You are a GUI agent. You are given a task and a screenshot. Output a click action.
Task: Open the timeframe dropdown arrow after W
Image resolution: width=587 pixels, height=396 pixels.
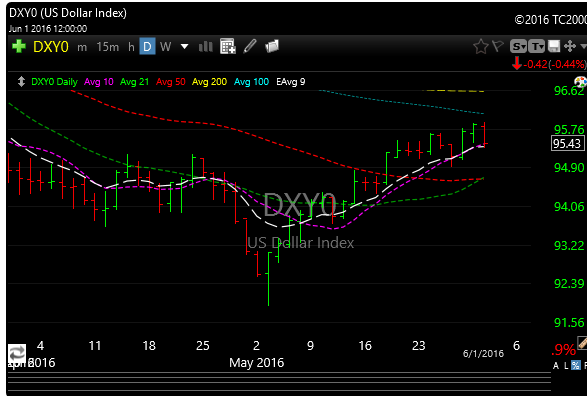click(184, 47)
